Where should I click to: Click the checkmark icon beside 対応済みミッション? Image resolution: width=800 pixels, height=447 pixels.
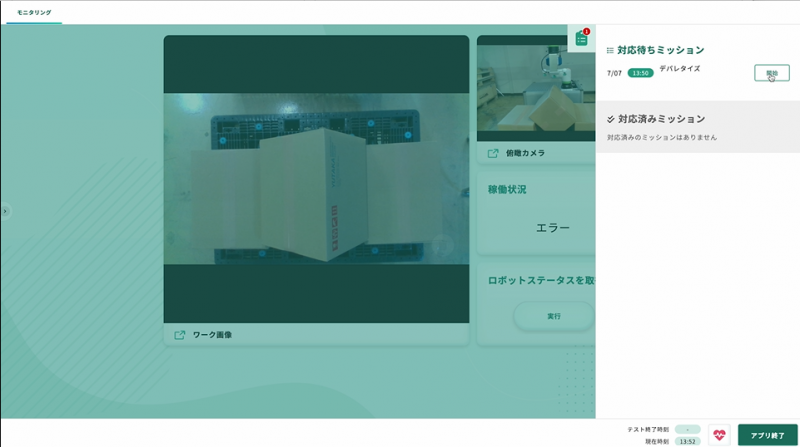(611, 119)
